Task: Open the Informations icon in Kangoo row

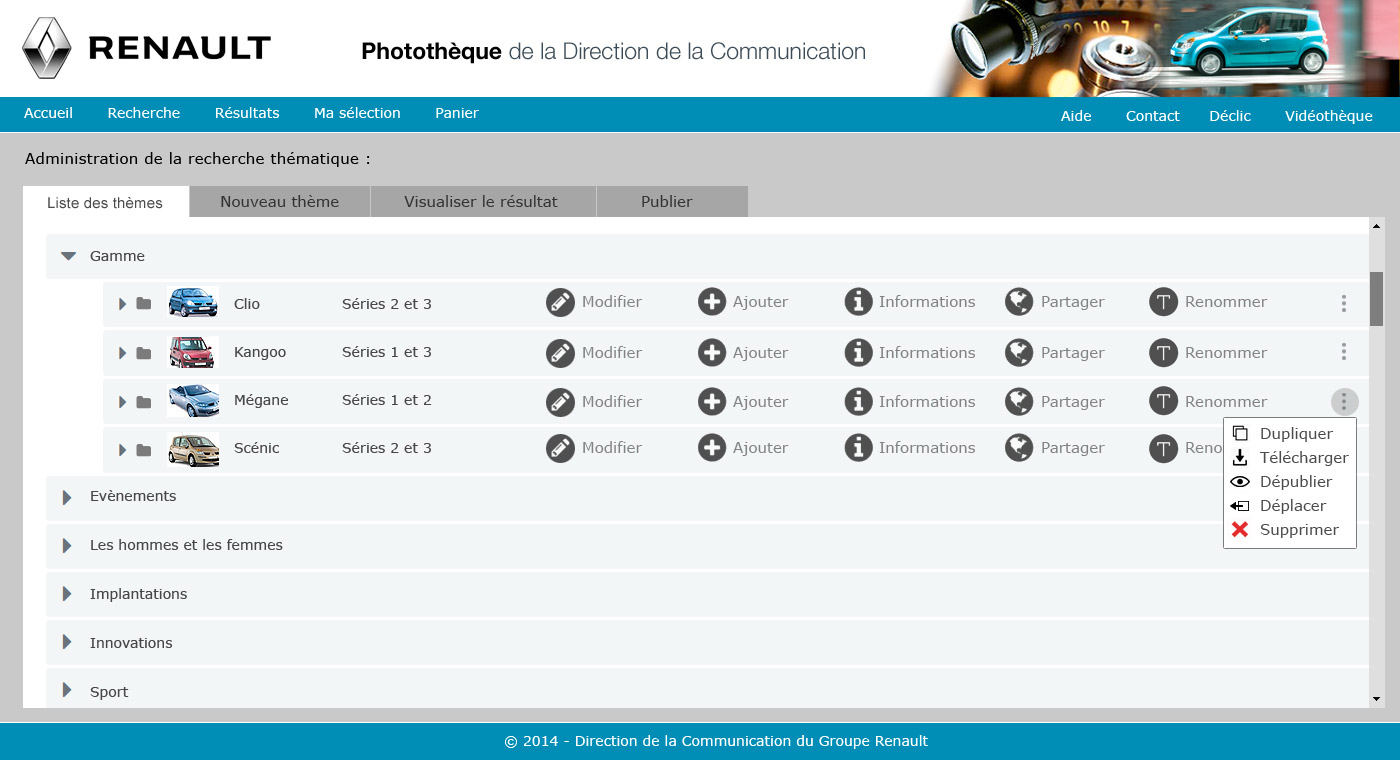Action: pos(858,353)
